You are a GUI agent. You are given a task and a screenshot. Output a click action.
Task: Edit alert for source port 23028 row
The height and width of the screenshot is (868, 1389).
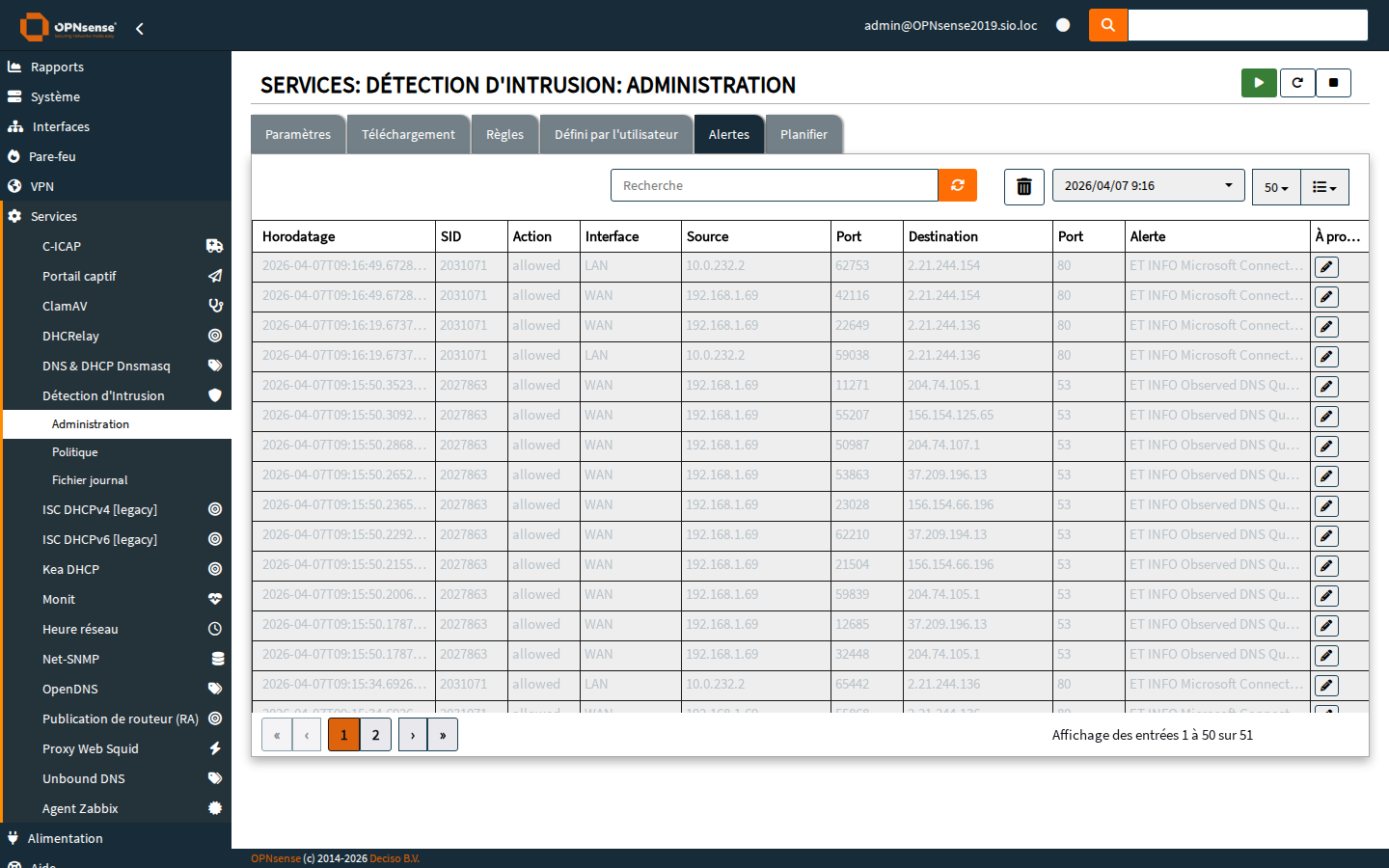point(1326,506)
